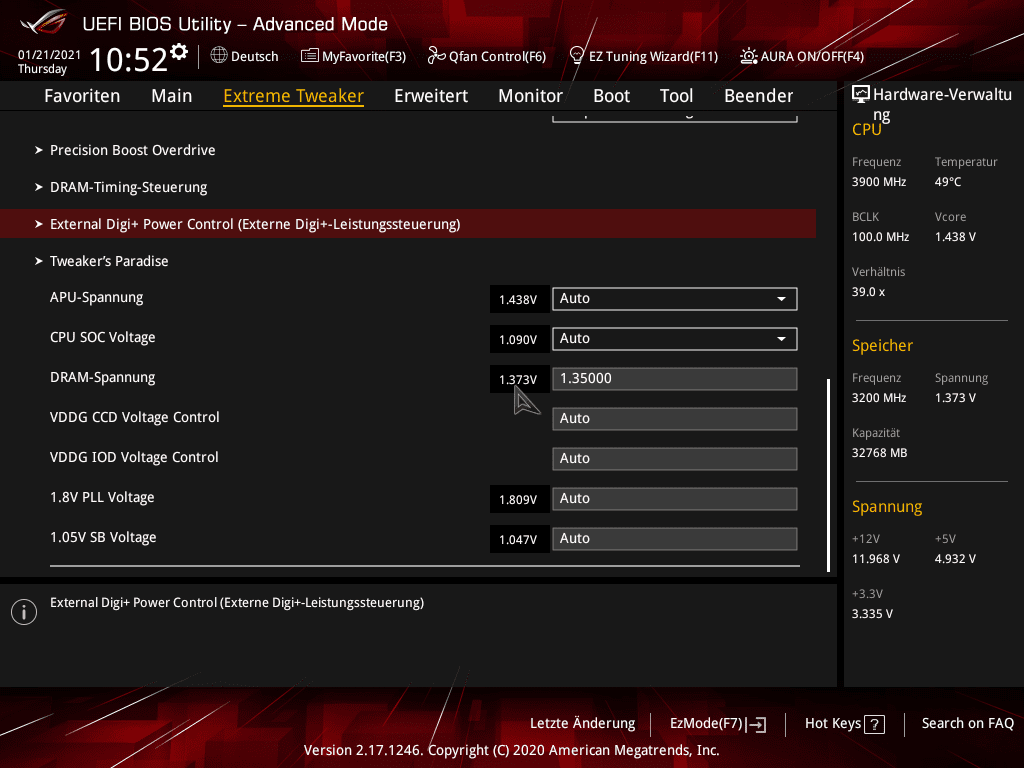Click the ROG logo icon
1024x768 pixels.
click(x=43, y=22)
